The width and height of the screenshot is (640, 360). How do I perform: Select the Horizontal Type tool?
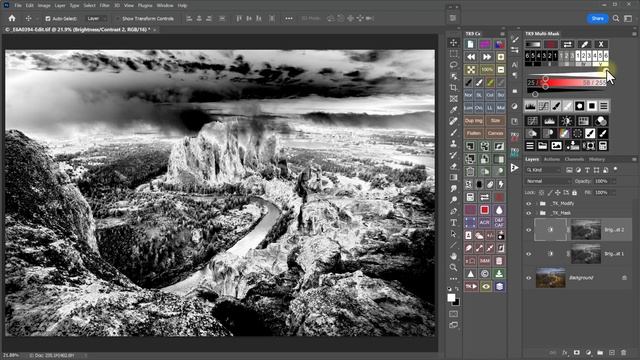453,222
